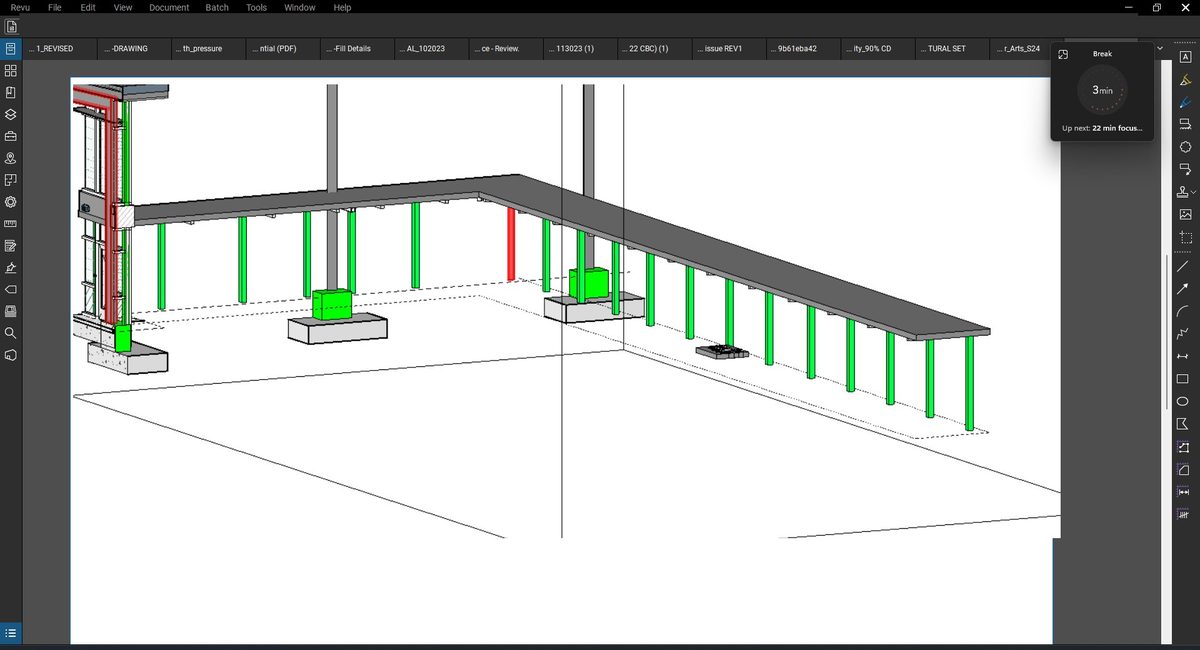Open the Spaces panel with the pin icon
This screenshot has width=1200, height=650.
10,158
